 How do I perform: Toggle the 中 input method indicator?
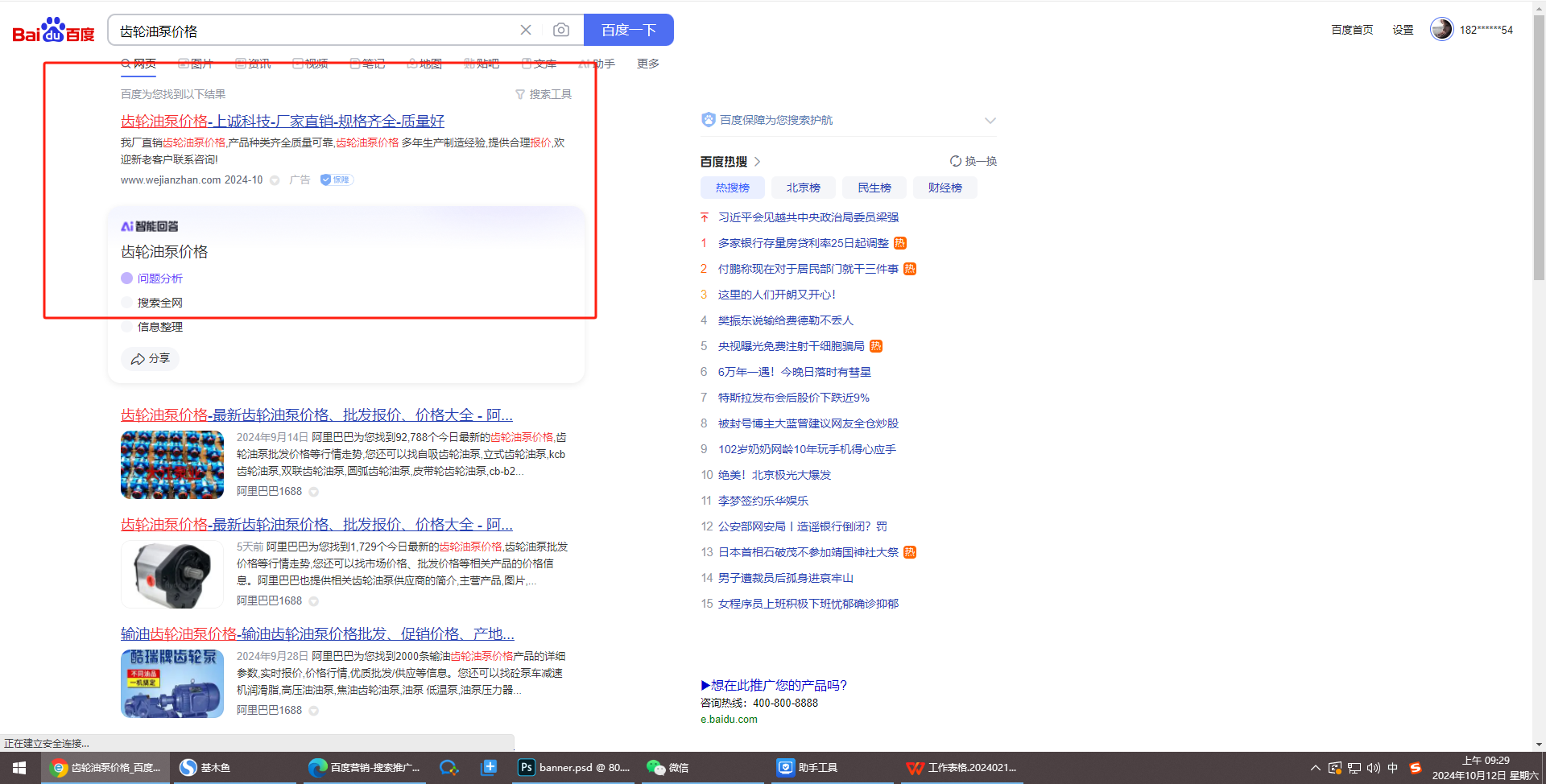tap(1392, 768)
